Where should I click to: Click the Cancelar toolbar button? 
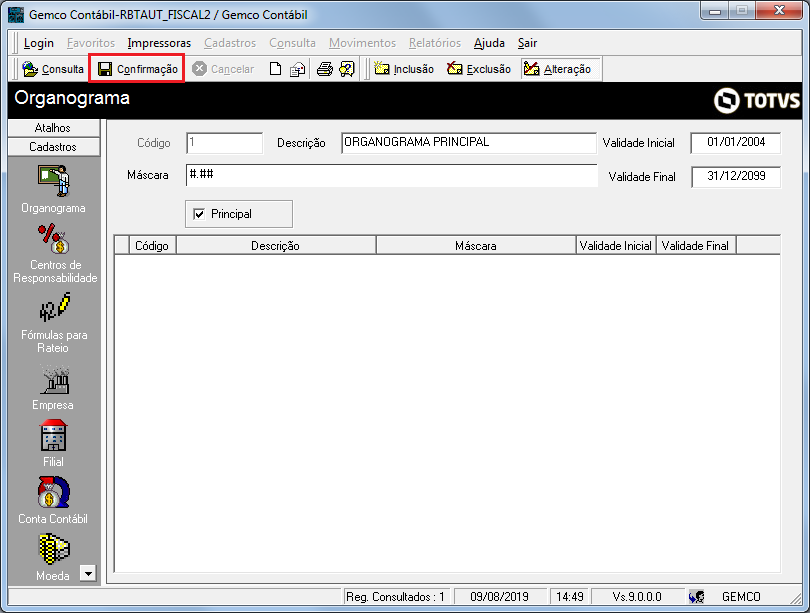click(223, 69)
